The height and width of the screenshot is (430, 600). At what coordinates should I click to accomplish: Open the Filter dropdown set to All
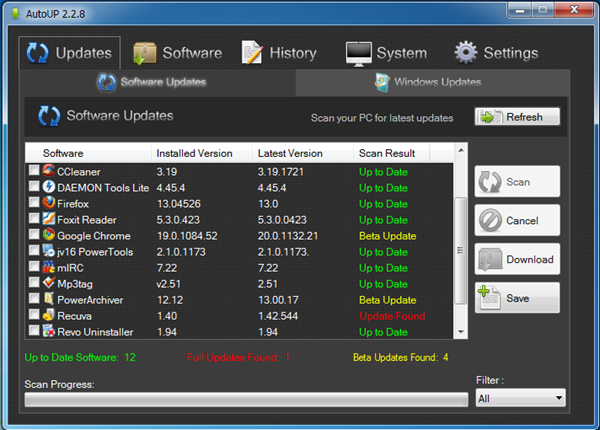(x=520, y=398)
